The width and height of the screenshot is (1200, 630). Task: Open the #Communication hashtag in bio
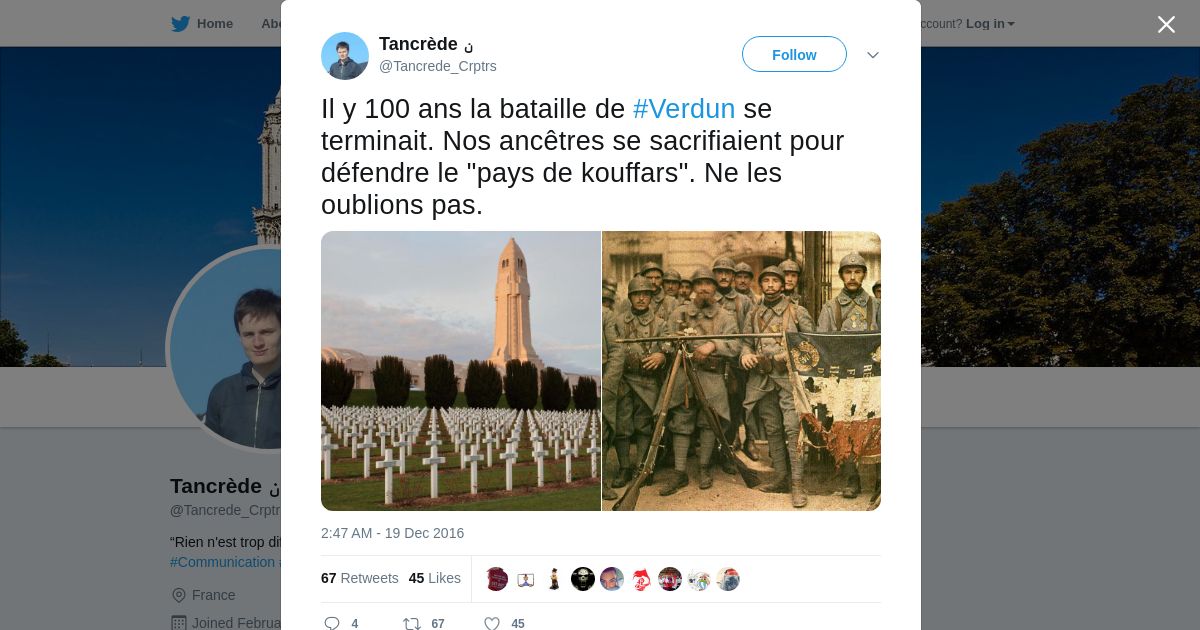coord(224,562)
